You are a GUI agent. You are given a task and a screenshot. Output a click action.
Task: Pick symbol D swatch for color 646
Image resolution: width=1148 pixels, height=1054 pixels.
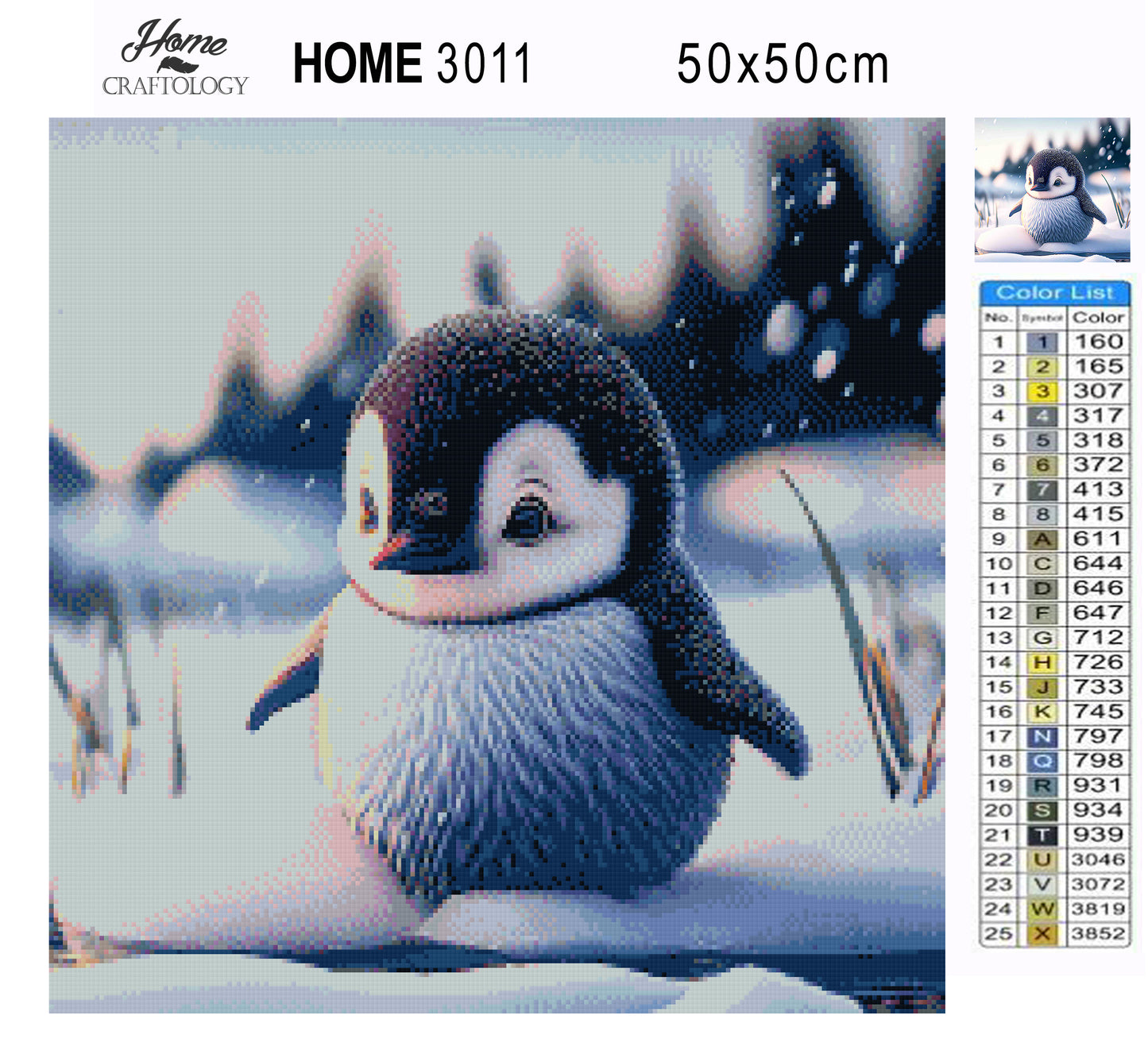1042,589
